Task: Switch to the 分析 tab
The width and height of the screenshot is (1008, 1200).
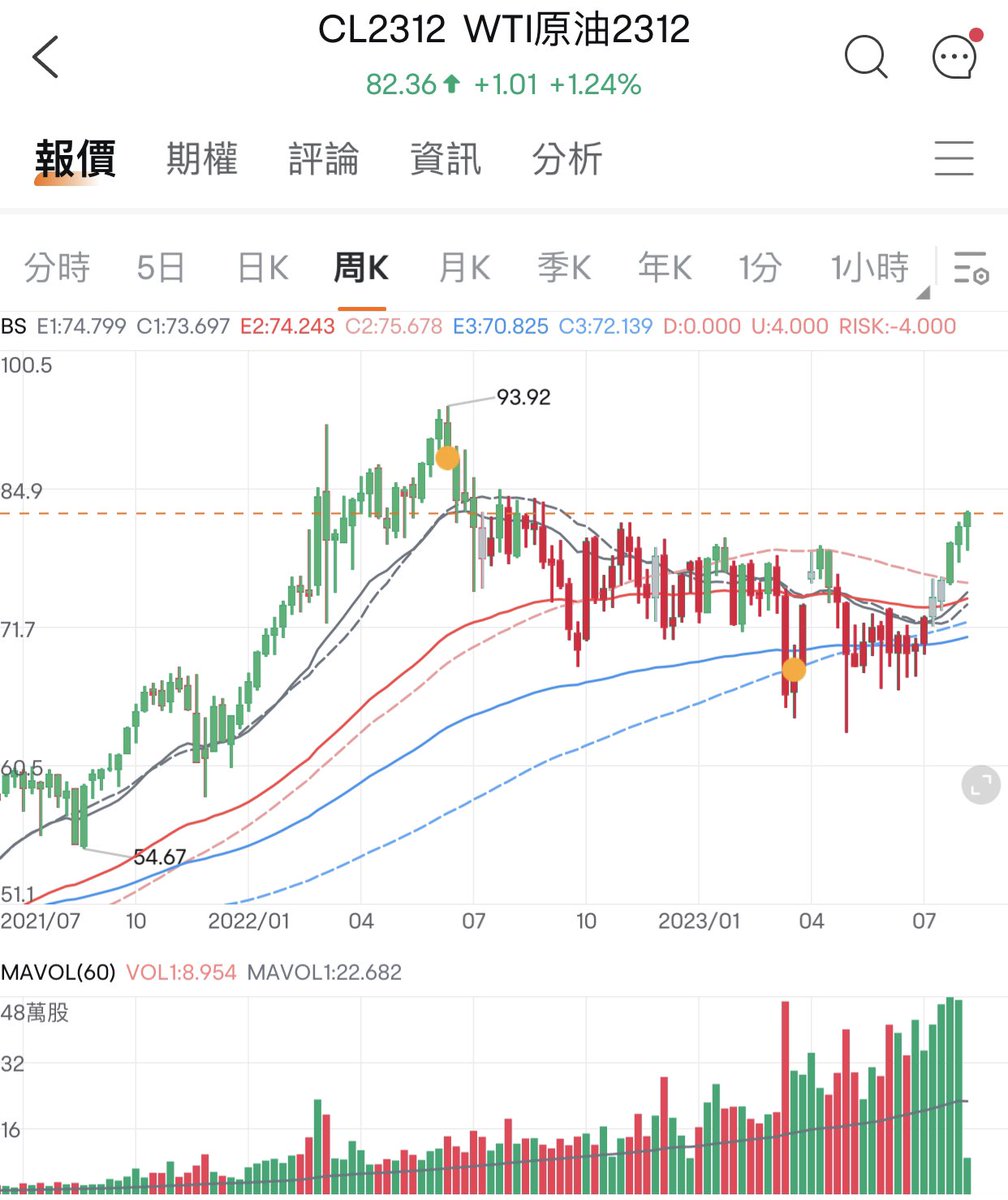Action: 567,159
